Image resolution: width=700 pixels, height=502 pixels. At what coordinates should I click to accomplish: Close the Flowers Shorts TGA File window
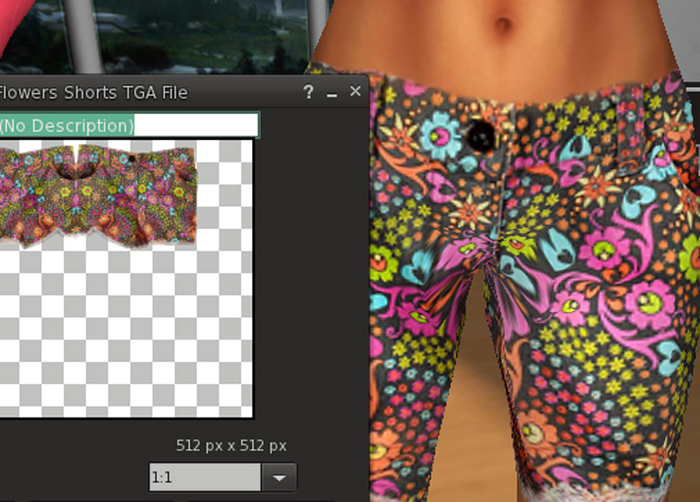(x=355, y=91)
